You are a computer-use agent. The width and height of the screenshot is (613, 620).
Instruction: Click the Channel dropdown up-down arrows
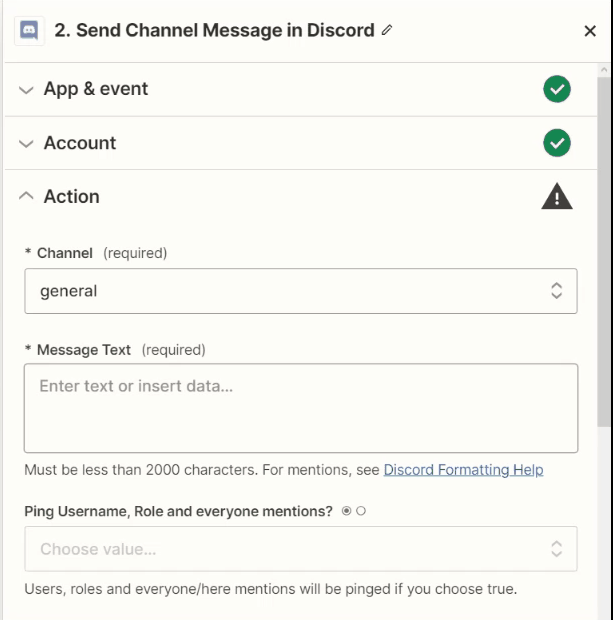click(556, 291)
